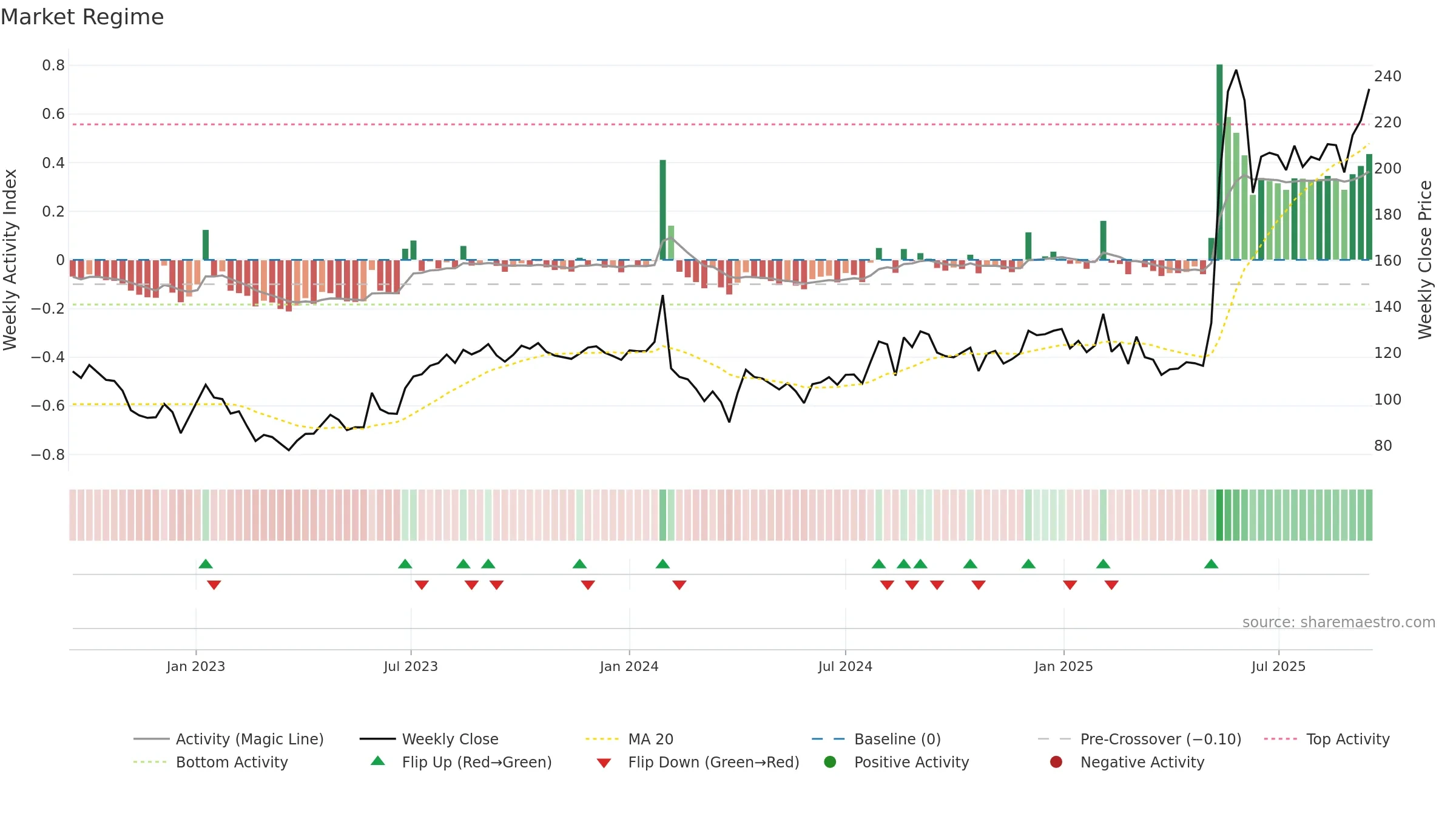This screenshot has width=1456, height=819.
Task: Click the last flip-up marker before Jul 2025
Action: click(1212, 564)
